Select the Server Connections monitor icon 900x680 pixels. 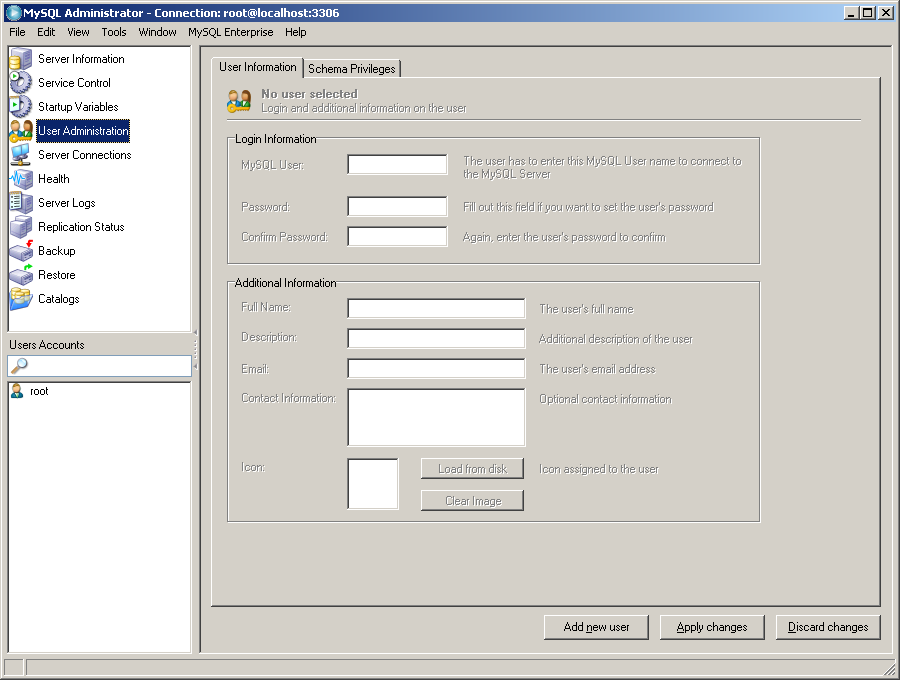[20, 155]
